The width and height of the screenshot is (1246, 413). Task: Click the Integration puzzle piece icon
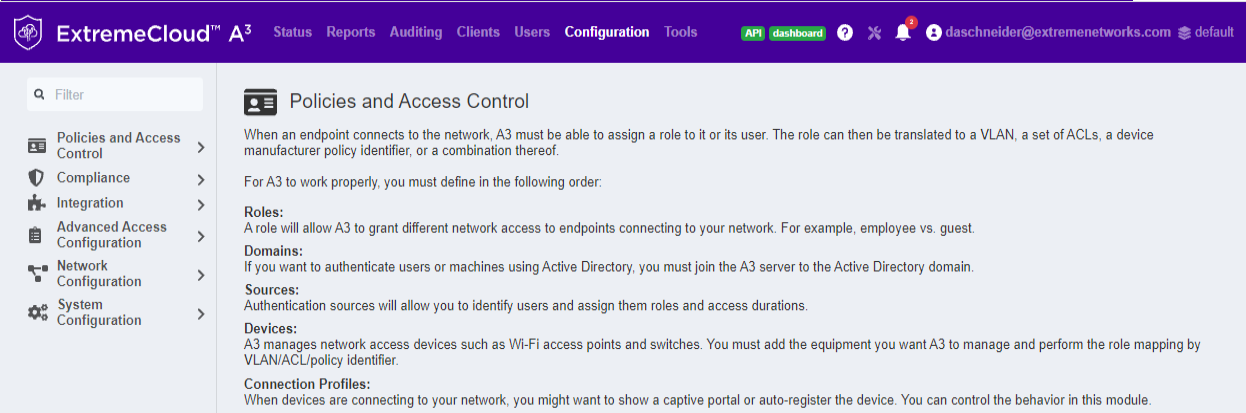coord(37,204)
